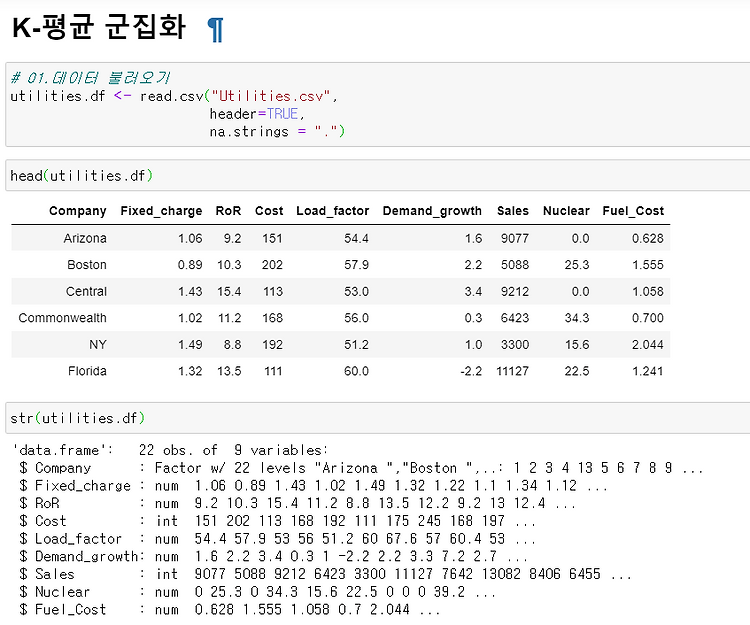The image size is (750, 625).
Task: Click Arizona's Sales value 9077
Action: [515, 238]
